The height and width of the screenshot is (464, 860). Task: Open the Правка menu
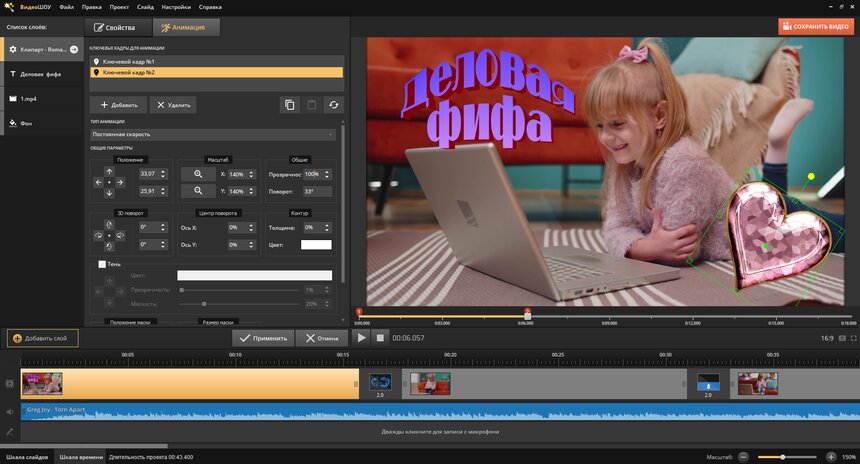tap(92, 7)
